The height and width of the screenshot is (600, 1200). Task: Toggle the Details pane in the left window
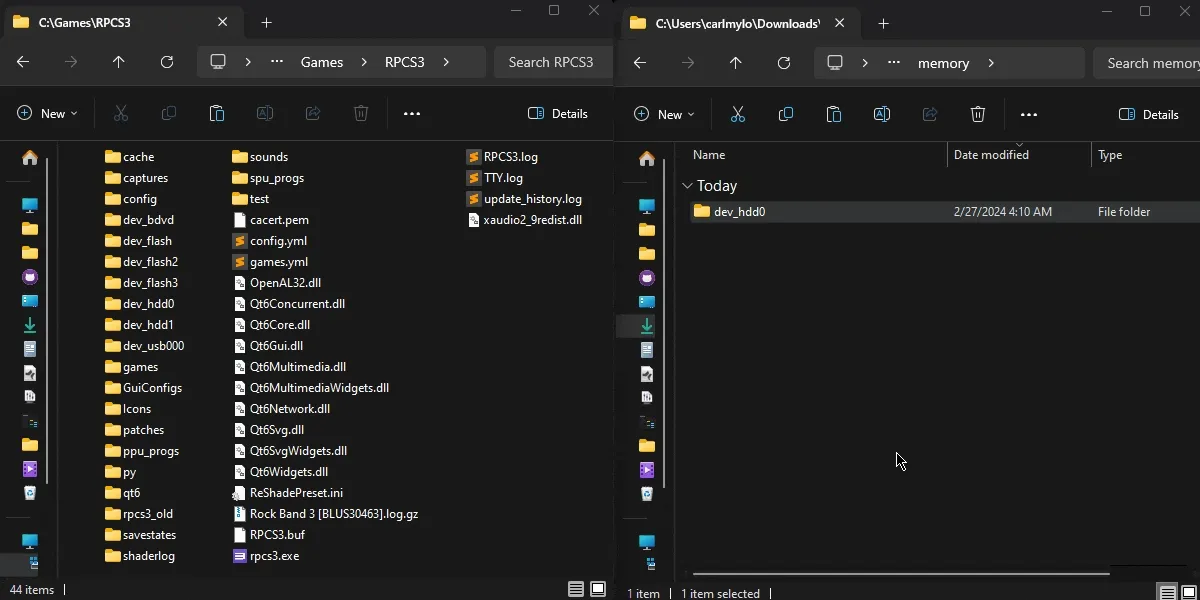point(557,113)
